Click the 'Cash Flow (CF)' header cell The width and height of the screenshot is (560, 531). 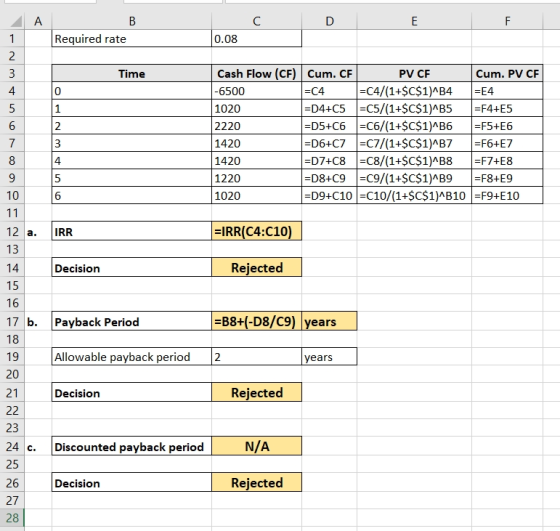coord(256,74)
